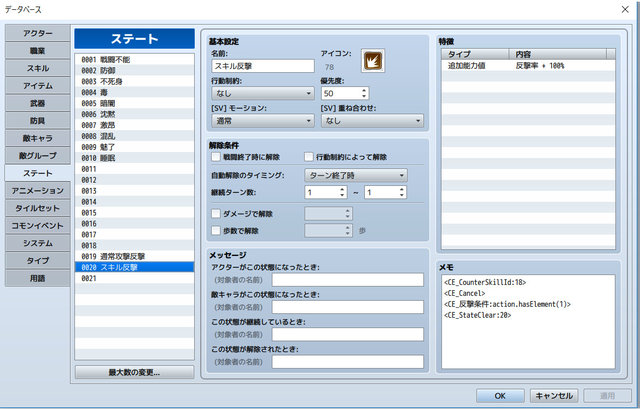Switch to タイルセット tab
This screenshot has height=409, width=640.
pyautogui.click(x=38, y=208)
